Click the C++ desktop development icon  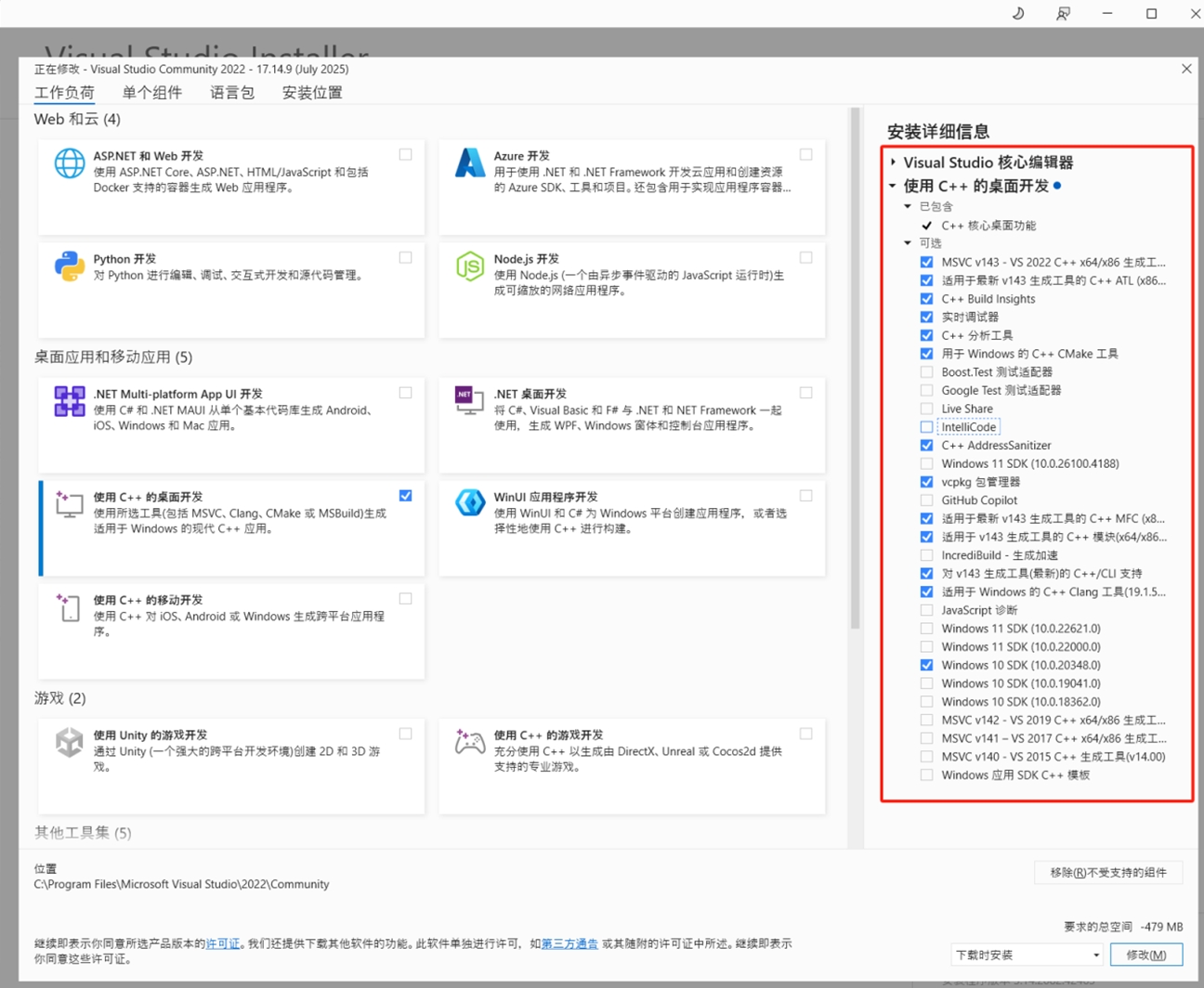coord(70,504)
